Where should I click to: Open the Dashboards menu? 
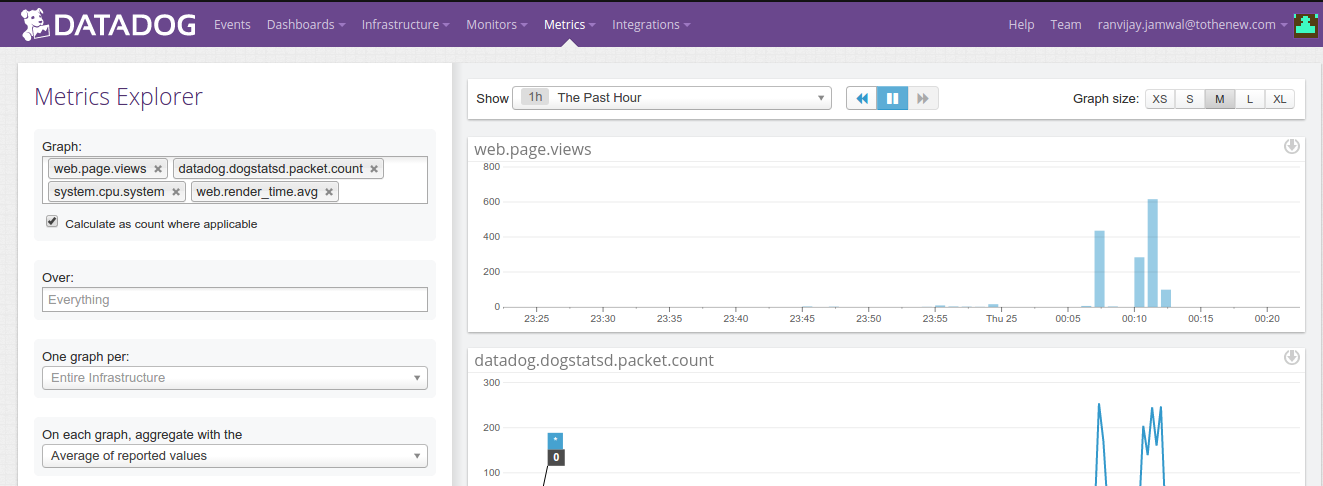point(306,25)
